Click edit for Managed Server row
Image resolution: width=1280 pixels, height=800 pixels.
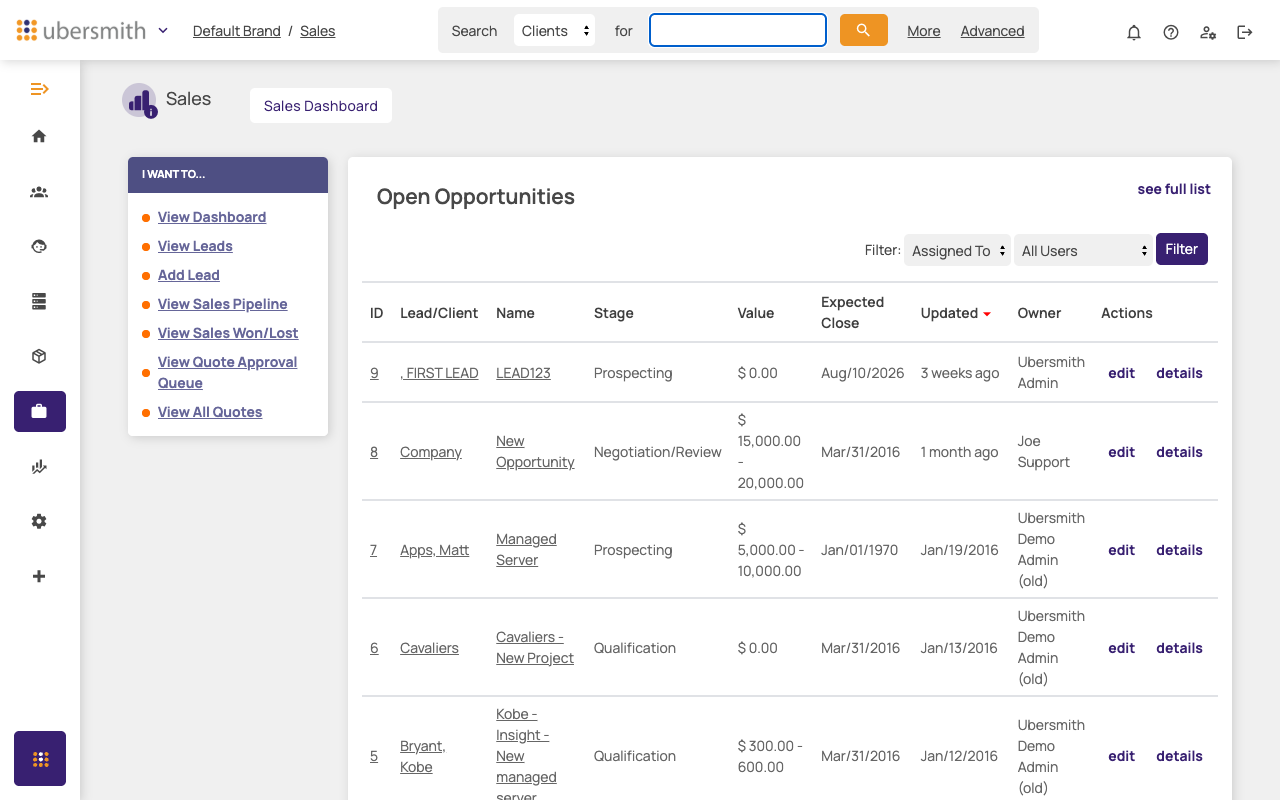[1122, 550]
